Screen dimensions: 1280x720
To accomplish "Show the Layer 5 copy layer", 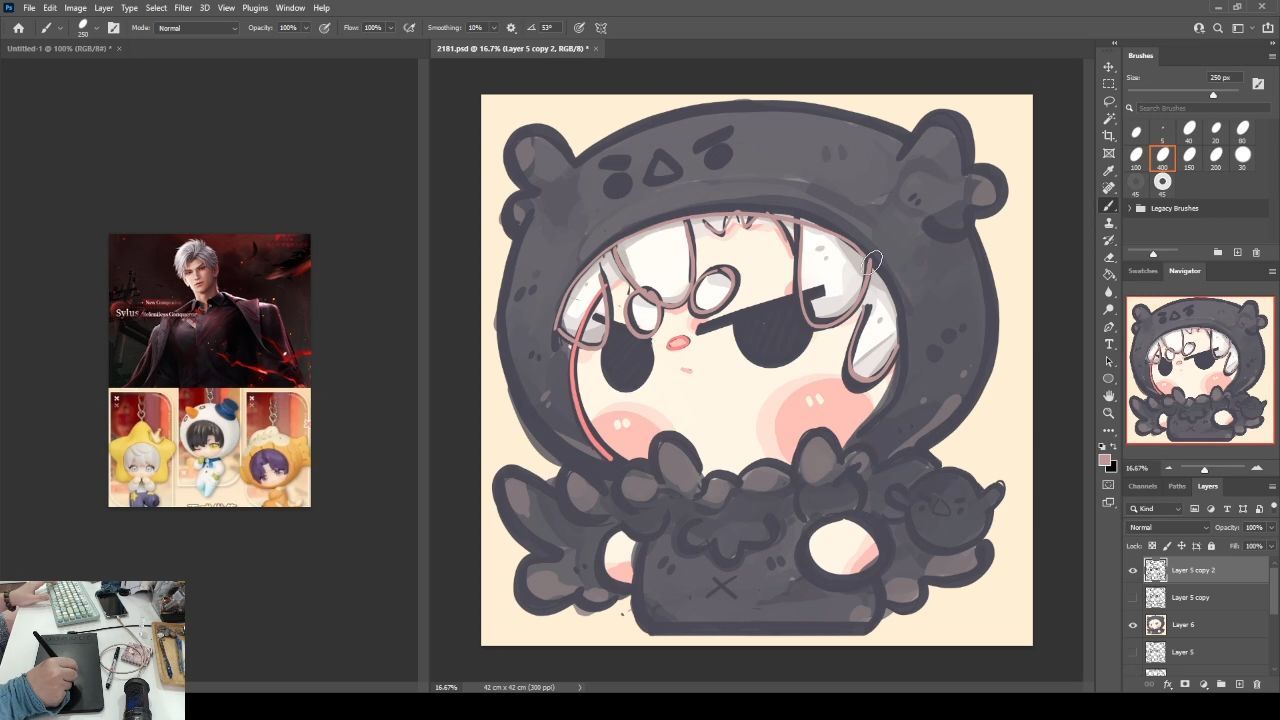I will 1133,597.
